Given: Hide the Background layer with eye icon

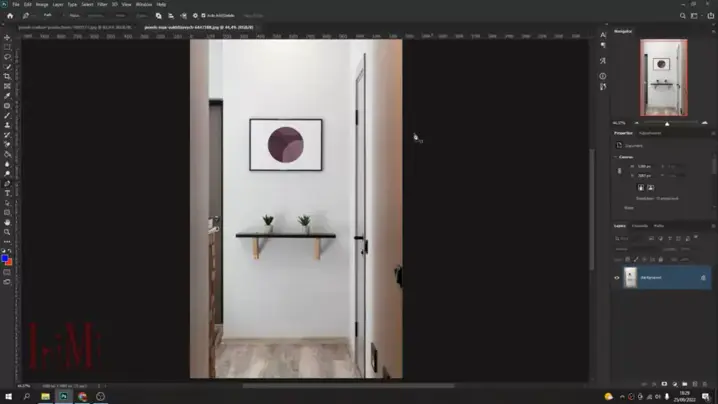Looking at the screenshot, I should [617, 278].
